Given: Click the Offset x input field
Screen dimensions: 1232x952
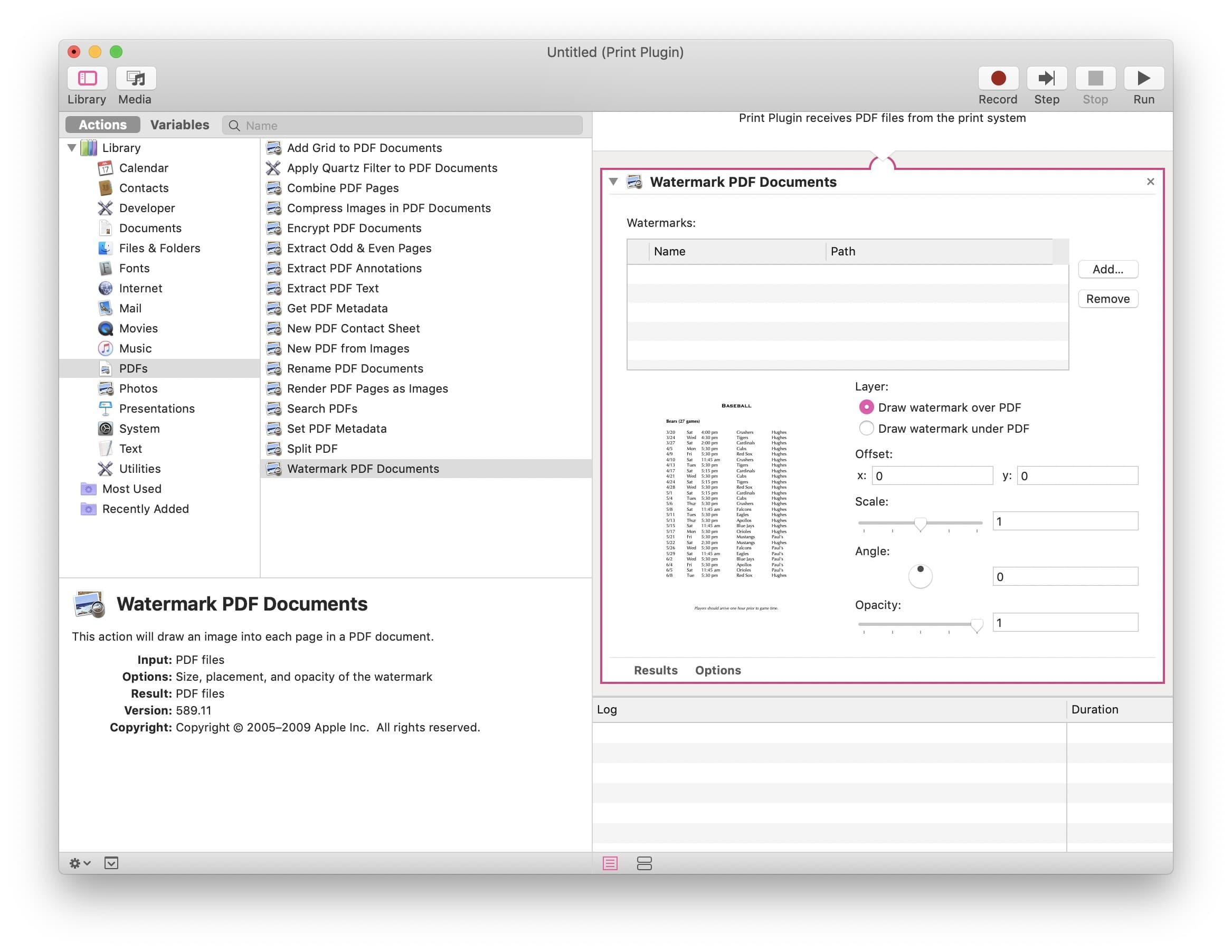Looking at the screenshot, I should 932,475.
